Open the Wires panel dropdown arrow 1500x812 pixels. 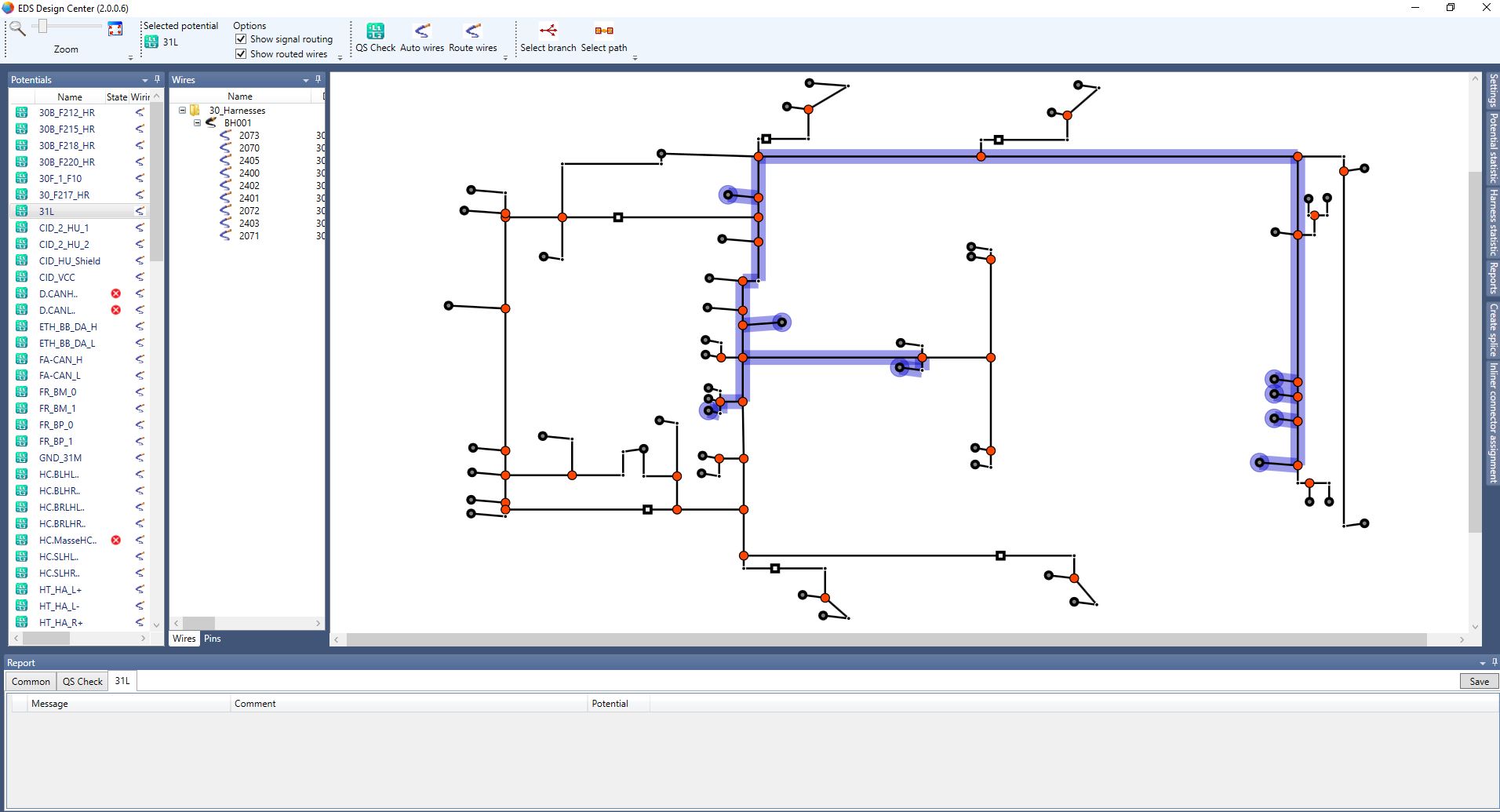tap(305, 80)
